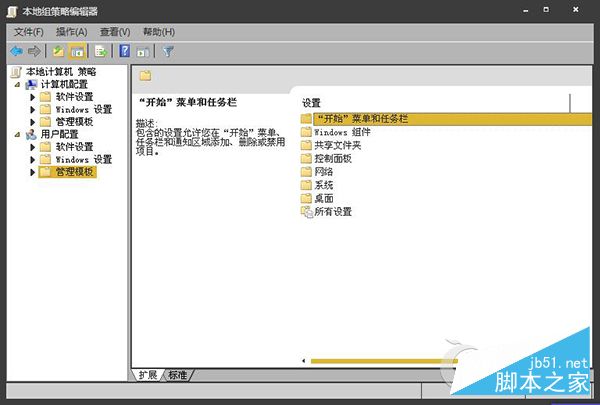The height and width of the screenshot is (405, 600).
Task: Select 软件设置 under 计算机配置
Action: [74, 97]
